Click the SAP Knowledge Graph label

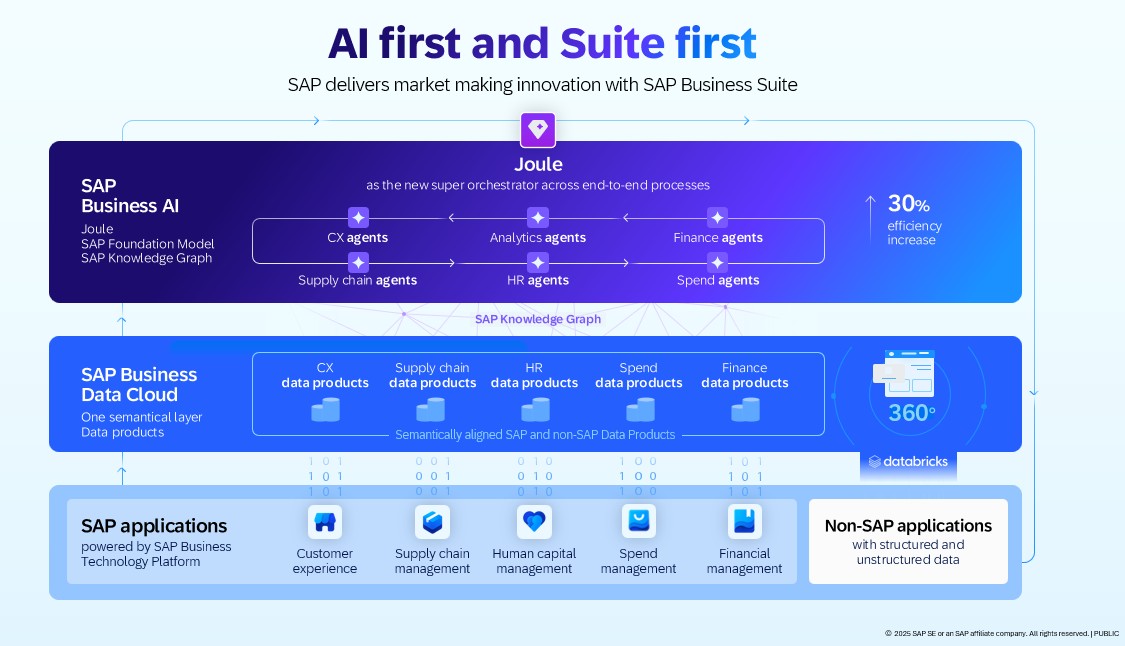538,319
